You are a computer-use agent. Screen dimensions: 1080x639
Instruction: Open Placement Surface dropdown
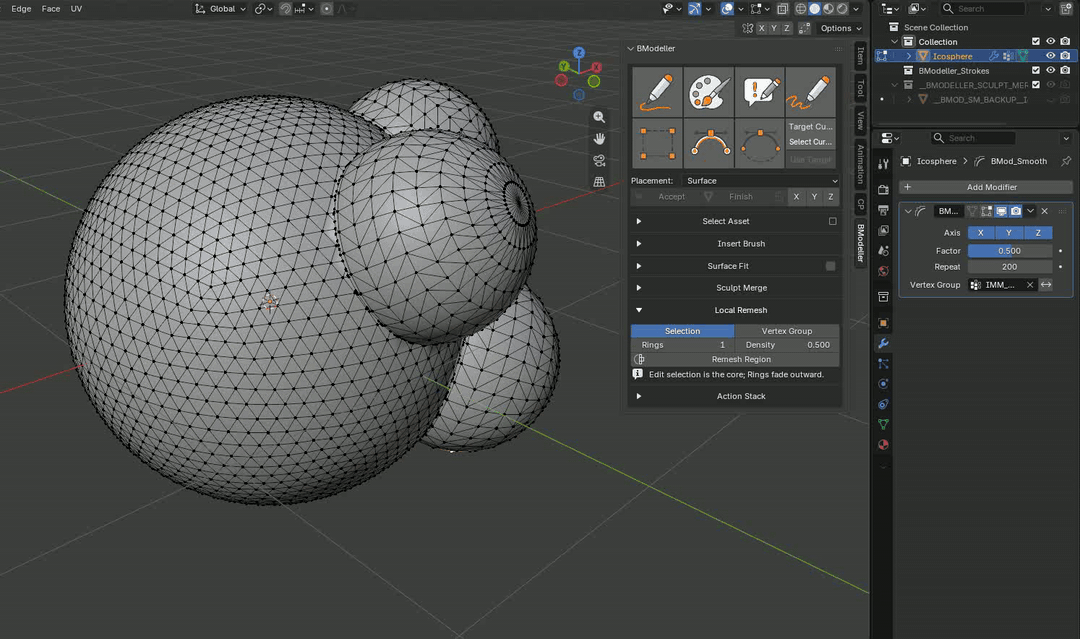[x=761, y=180]
